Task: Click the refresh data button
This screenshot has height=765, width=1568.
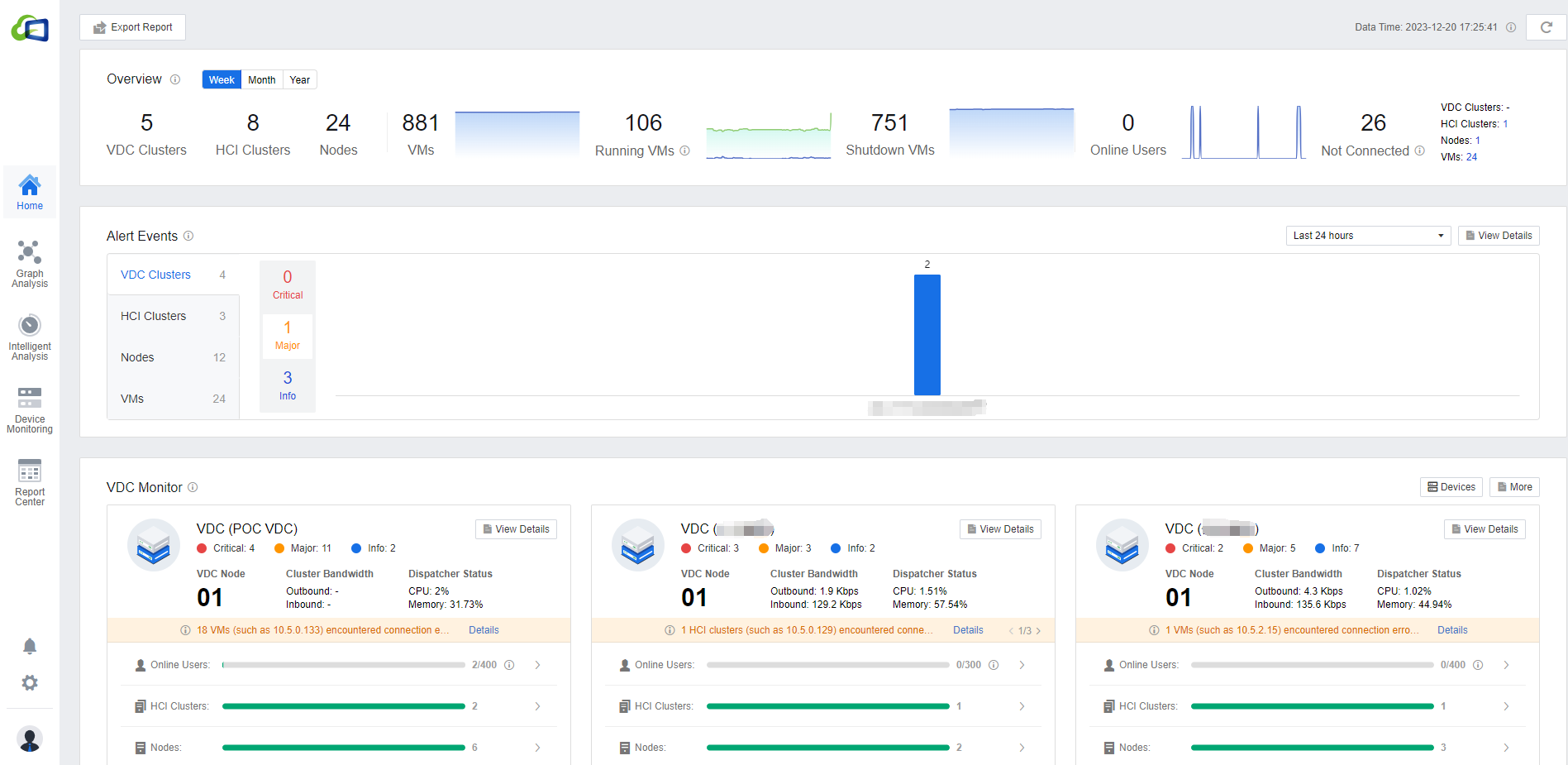Action: click(x=1546, y=27)
